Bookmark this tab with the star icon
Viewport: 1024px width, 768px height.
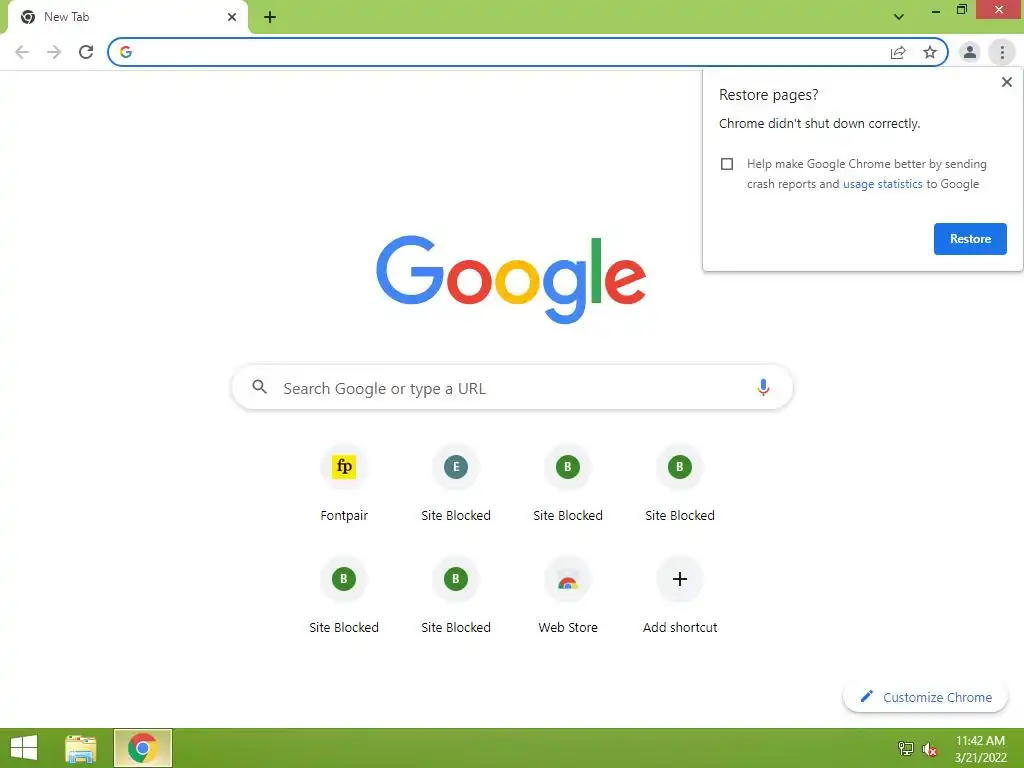(930, 52)
